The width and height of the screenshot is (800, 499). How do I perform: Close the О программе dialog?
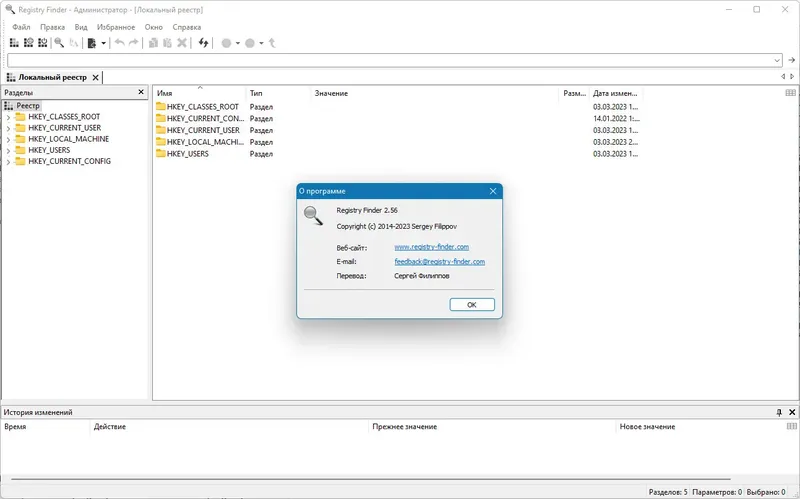pyautogui.click(x=493, y=191)
